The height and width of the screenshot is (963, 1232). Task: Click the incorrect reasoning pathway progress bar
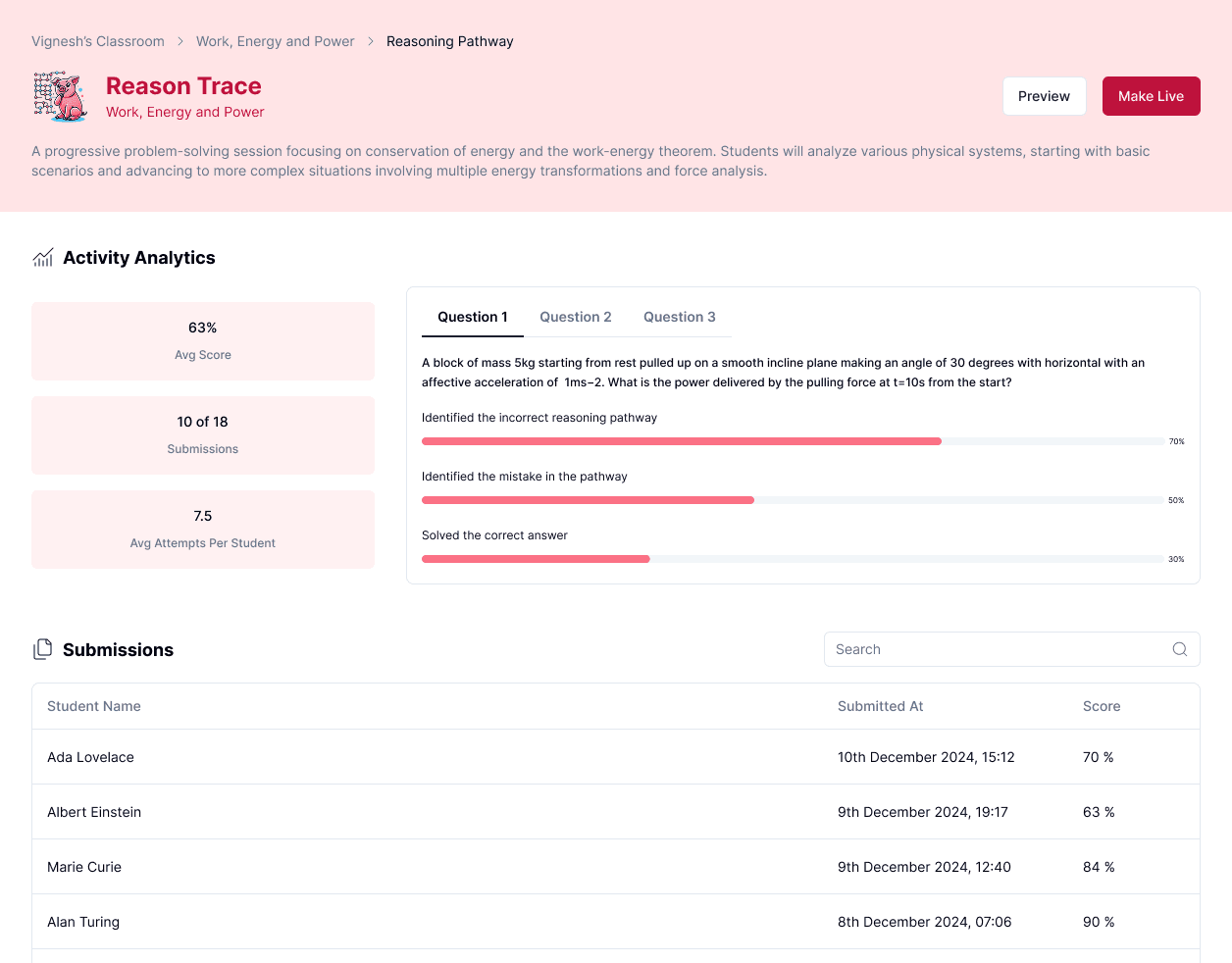793,441
